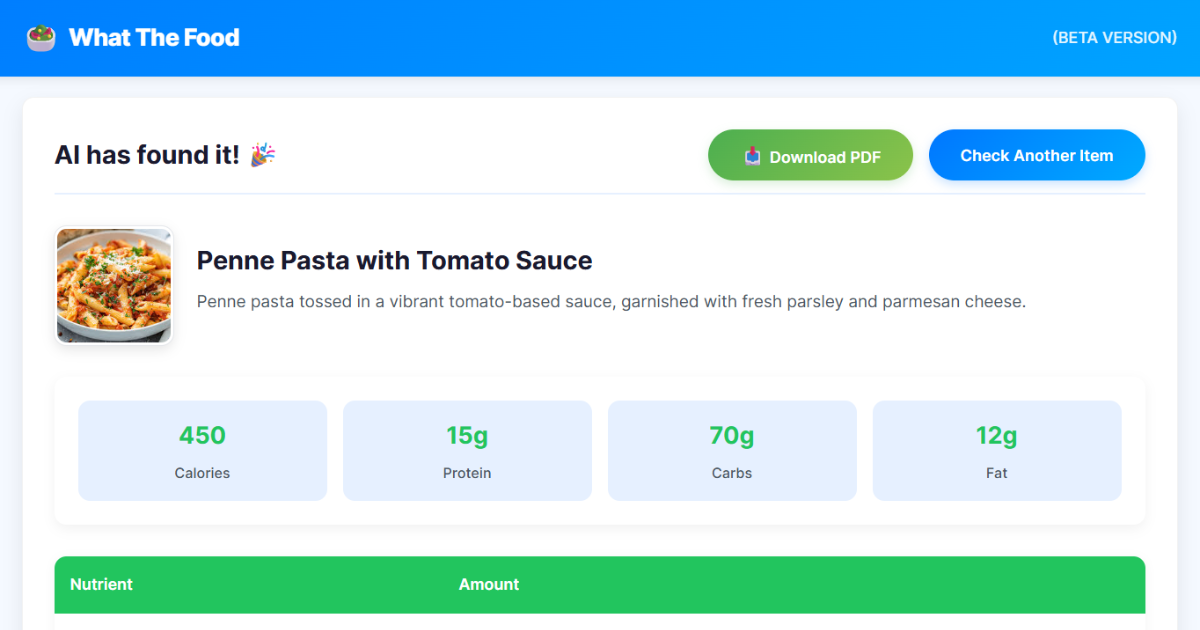Click the Download PDF button
Screen dimensions: 1200x630
point(810,155)
